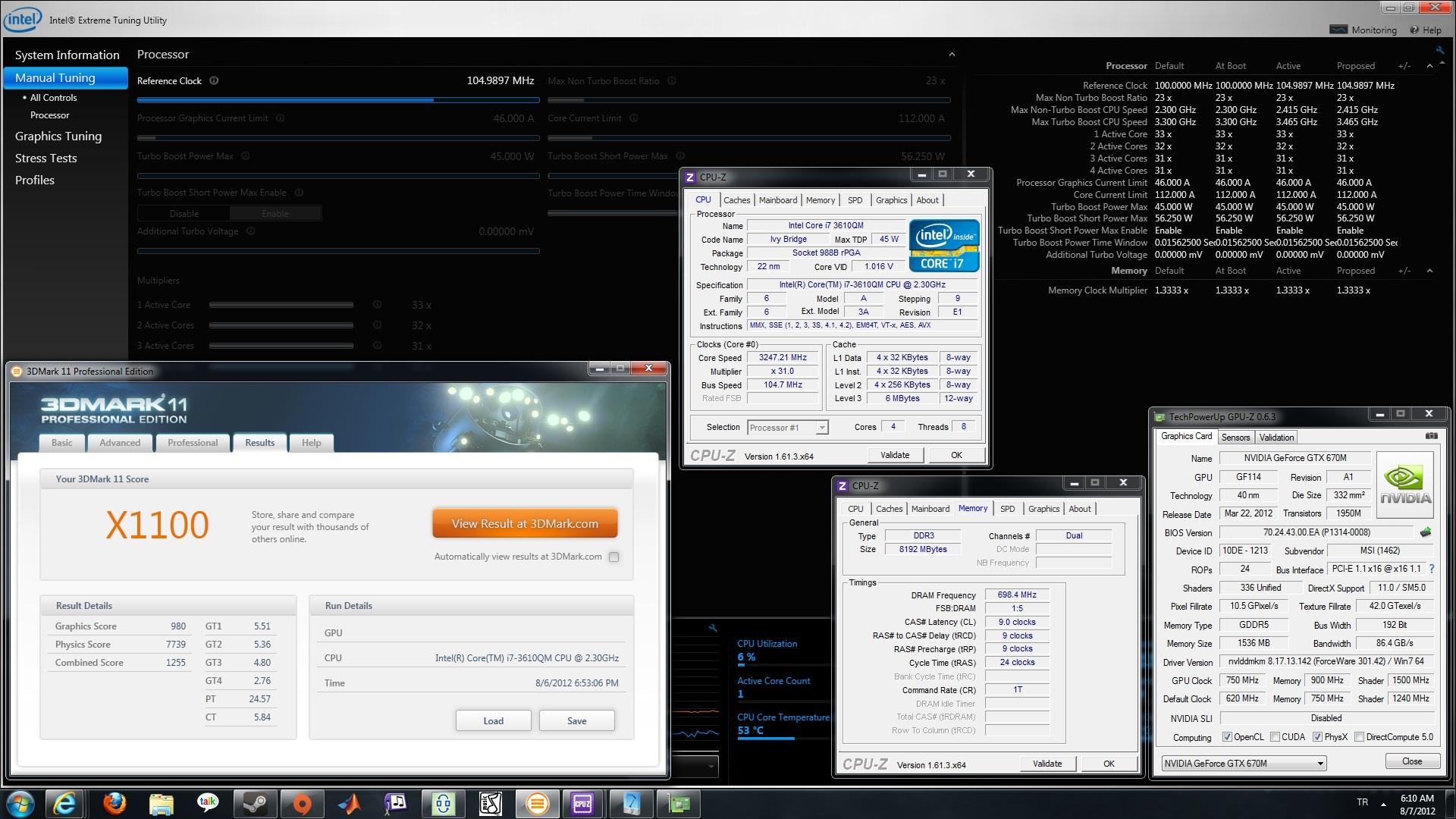Launch Internet Explorer from the taskbar
This screenshot has height=819, width=1456.
(64, 803)
